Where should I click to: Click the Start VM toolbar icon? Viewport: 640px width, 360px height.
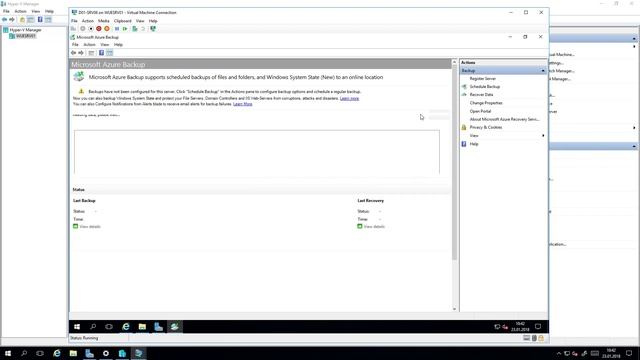[x=83, y=29]
